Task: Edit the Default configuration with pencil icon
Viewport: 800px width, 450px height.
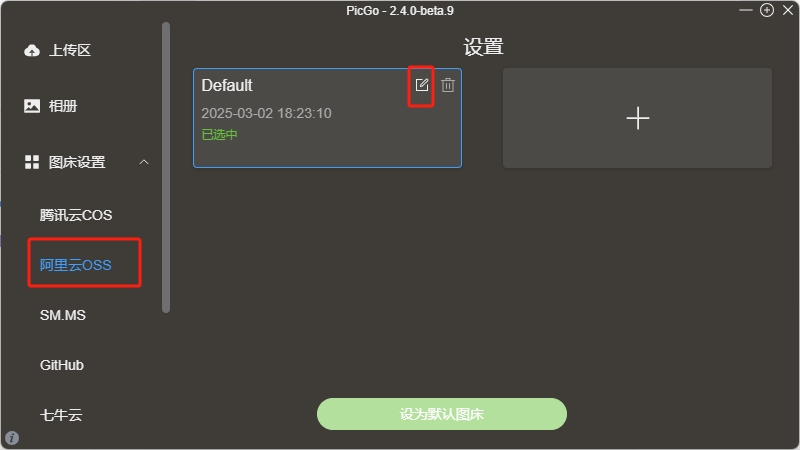Action: pyautogui.click(x=421, y=85)
